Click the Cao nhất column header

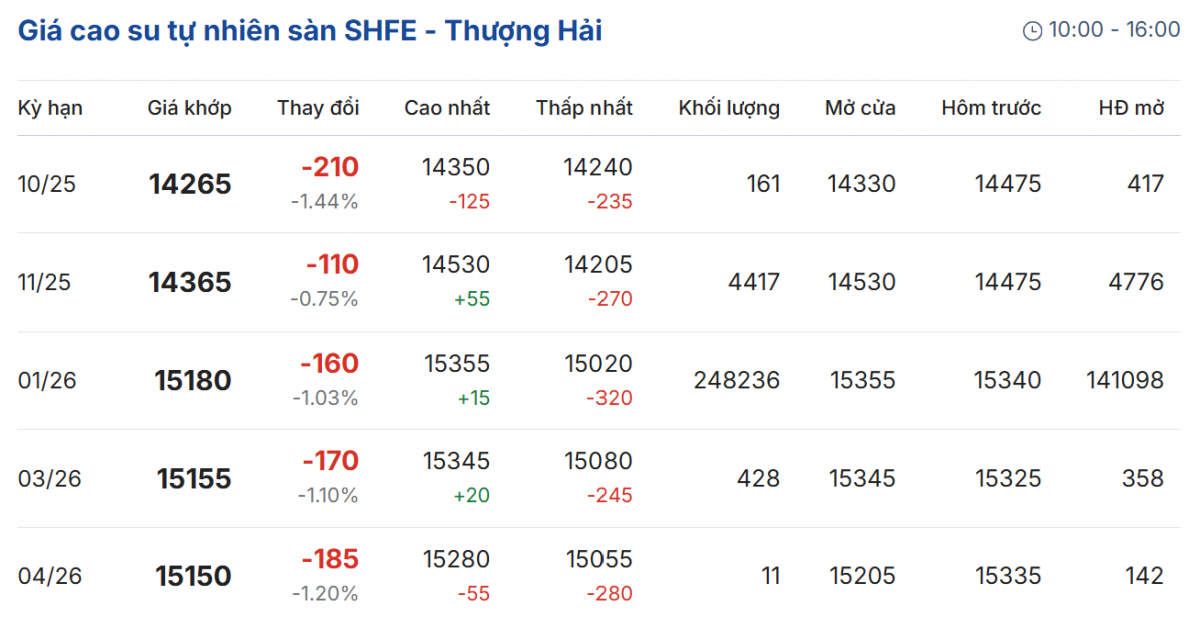tap(447, 108)
